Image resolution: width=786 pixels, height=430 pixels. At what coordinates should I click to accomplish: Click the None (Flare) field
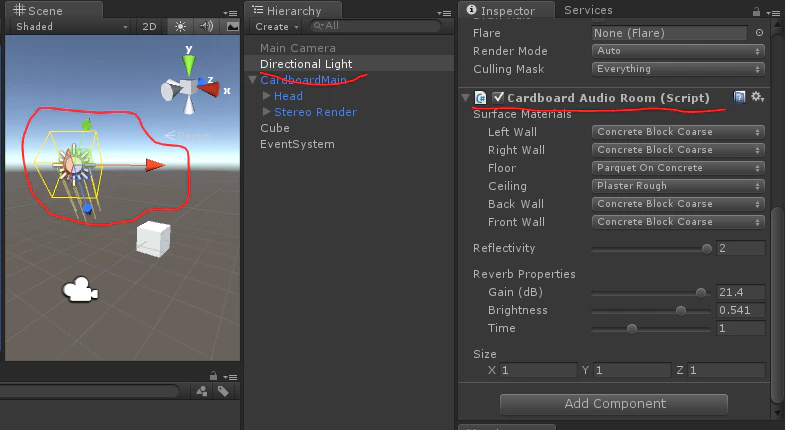669,33
